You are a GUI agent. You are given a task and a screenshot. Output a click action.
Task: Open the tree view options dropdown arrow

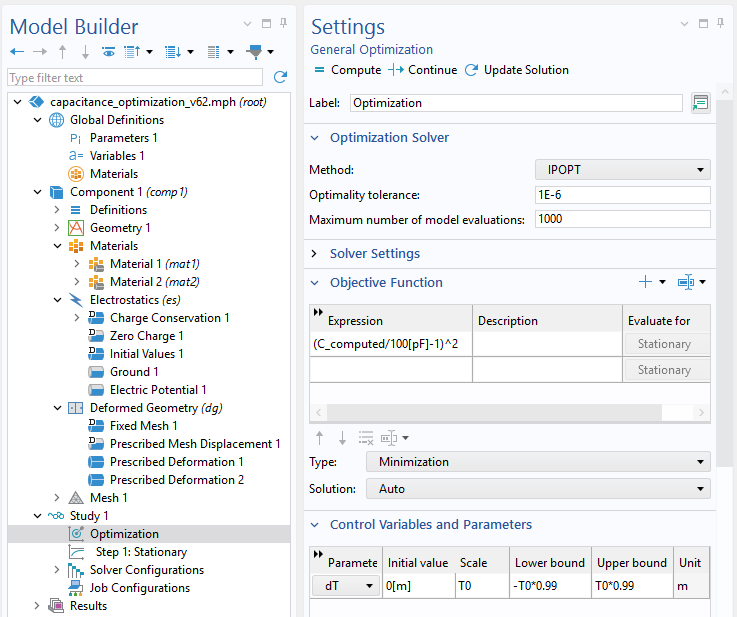[x=230, y=52]
